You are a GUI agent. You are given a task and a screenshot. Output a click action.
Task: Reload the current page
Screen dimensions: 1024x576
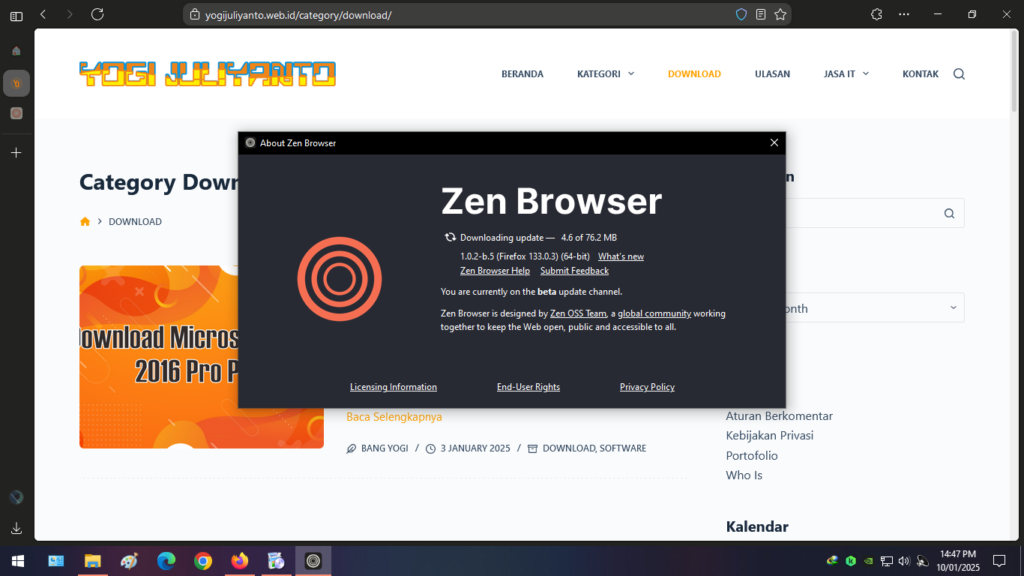[97, 15]
